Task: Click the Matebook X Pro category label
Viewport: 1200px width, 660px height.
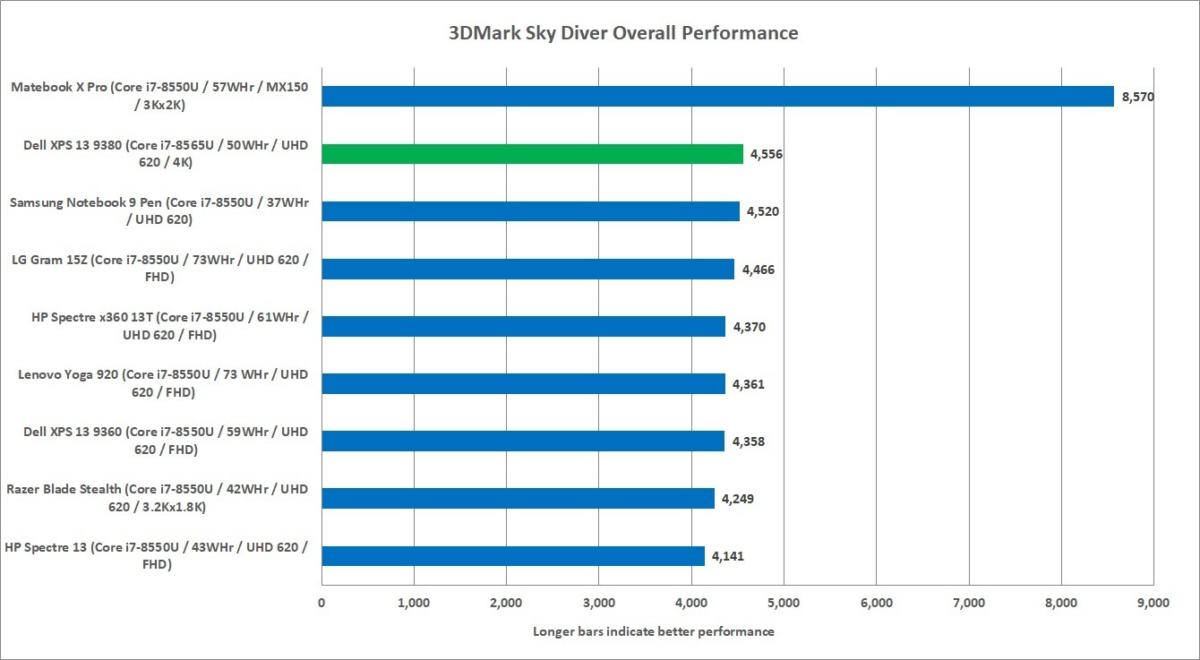Action: point(159,96)
